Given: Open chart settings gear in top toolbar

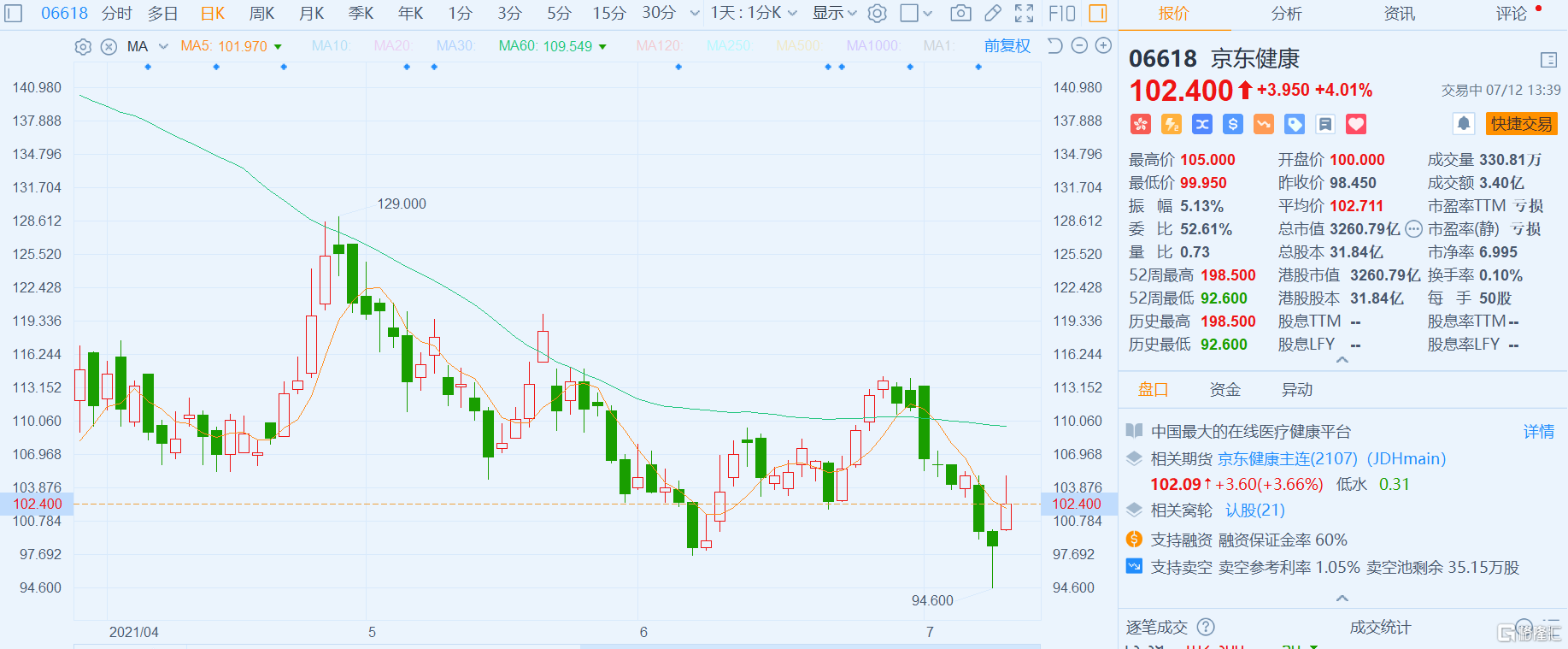Looking at the screenshot, I should 878,13.
